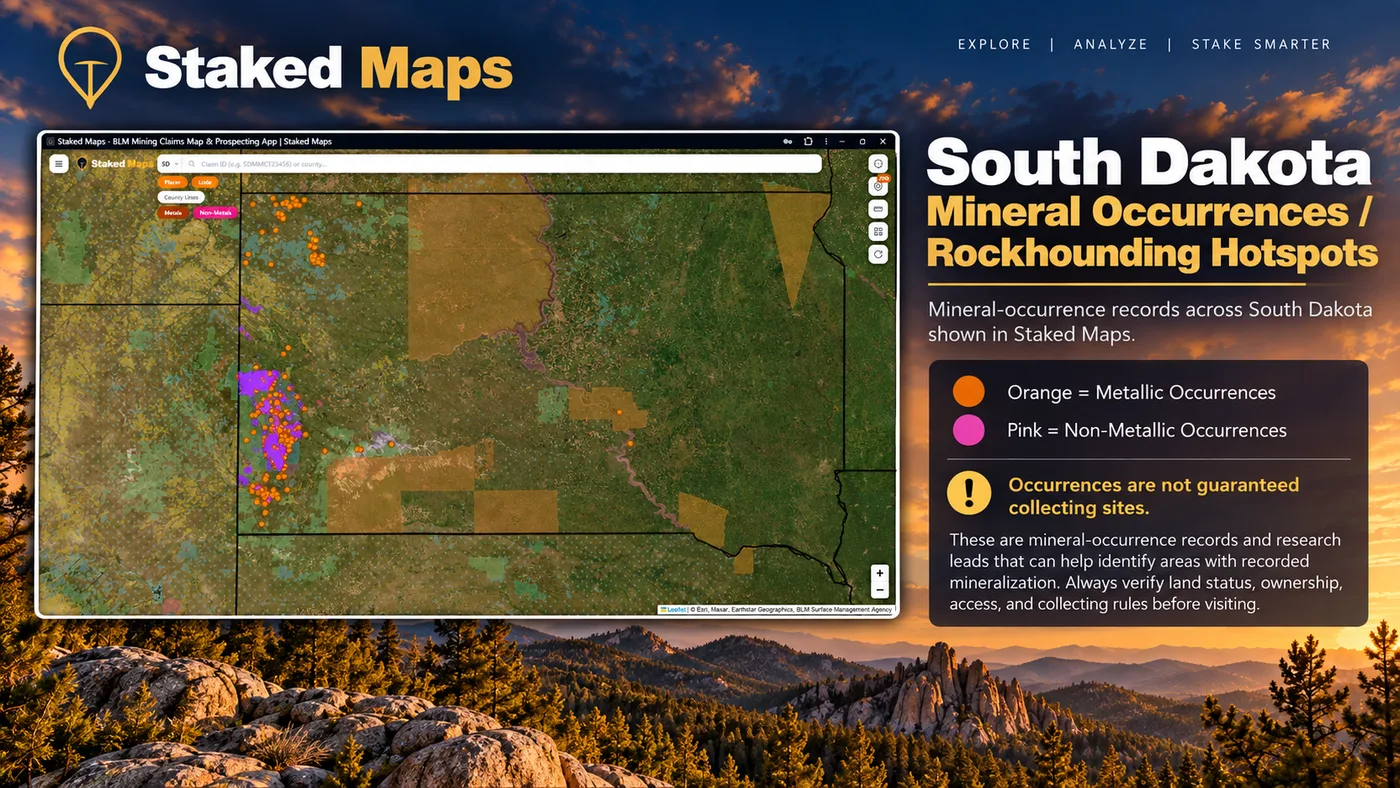
Task: Click the Staked Maps lightbulb logo
Action: 82,163
